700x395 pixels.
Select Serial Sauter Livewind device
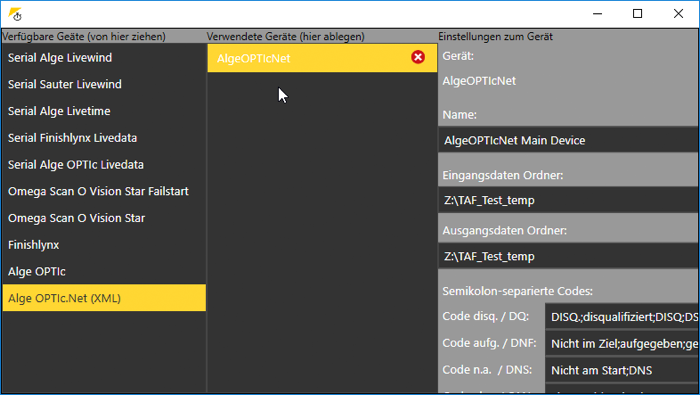(104, 84)
